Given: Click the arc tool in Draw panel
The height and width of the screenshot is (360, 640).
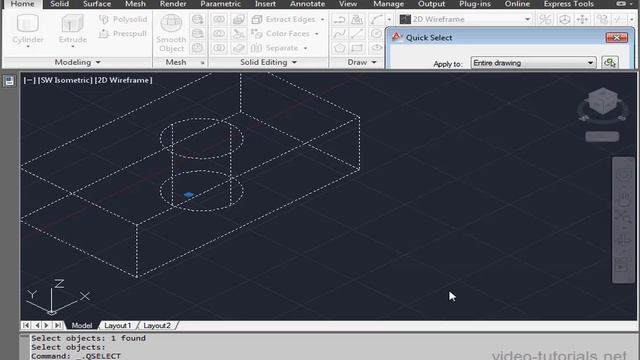Looking at the screenshot, I should tap(376, 19).
